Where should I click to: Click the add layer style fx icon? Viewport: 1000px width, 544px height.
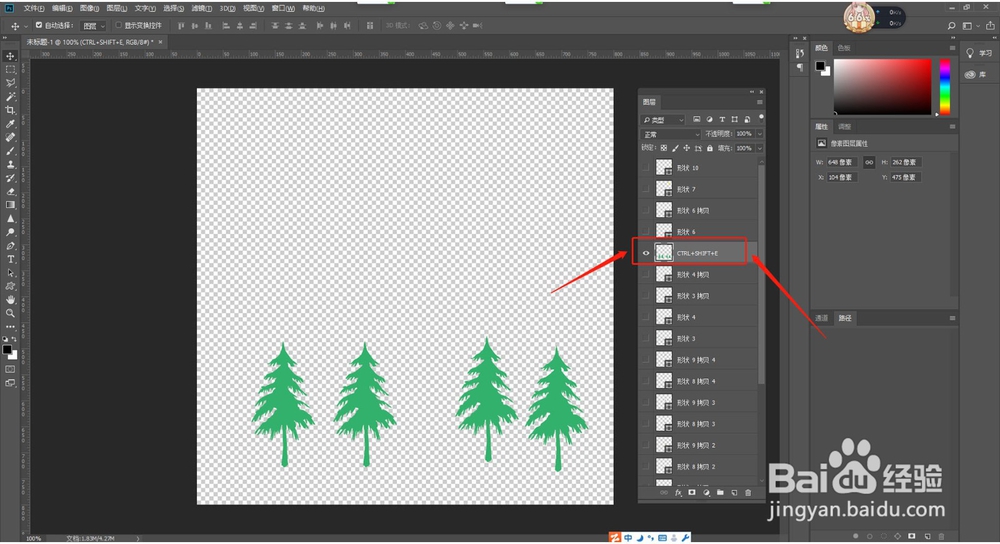[x=678, y=492]
